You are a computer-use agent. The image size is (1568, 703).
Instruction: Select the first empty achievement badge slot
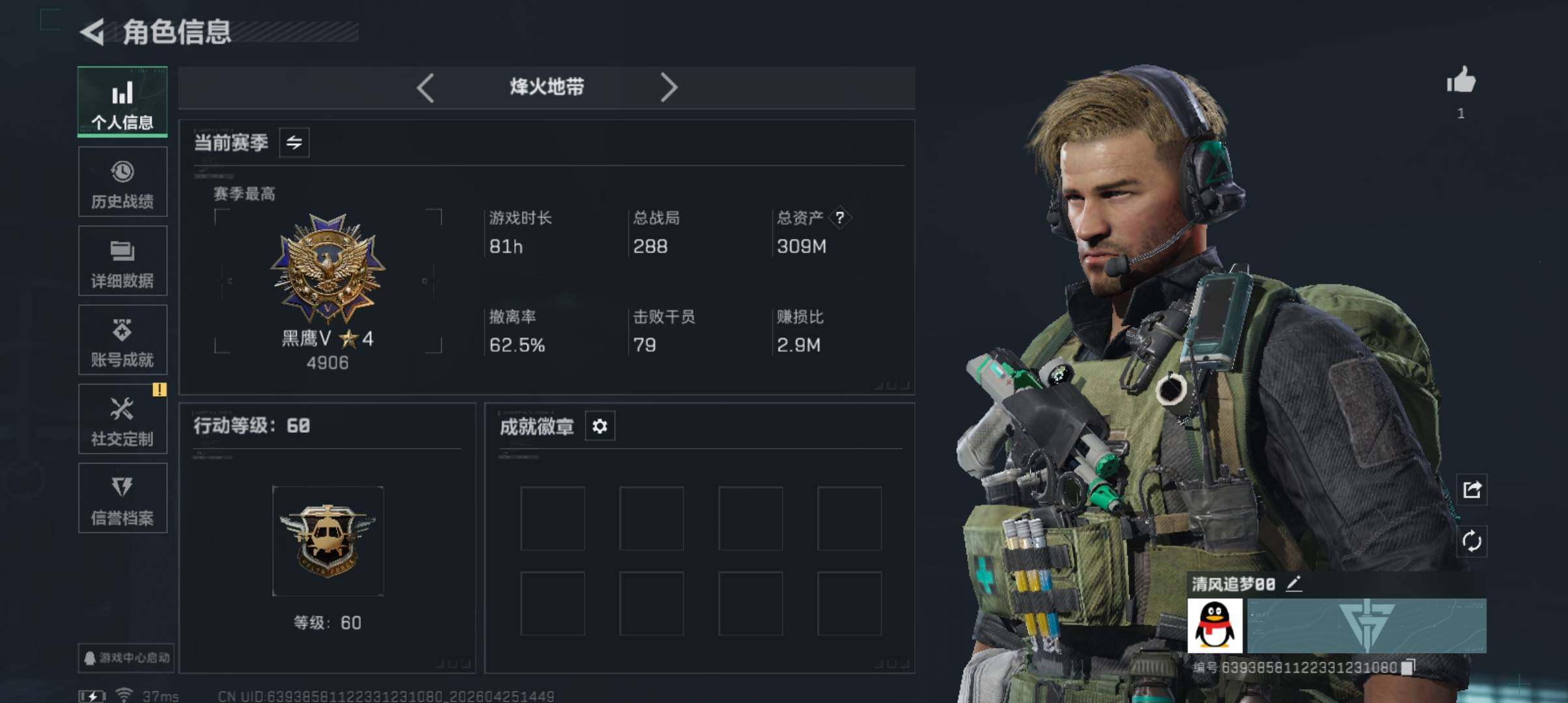tap(553, 518)
